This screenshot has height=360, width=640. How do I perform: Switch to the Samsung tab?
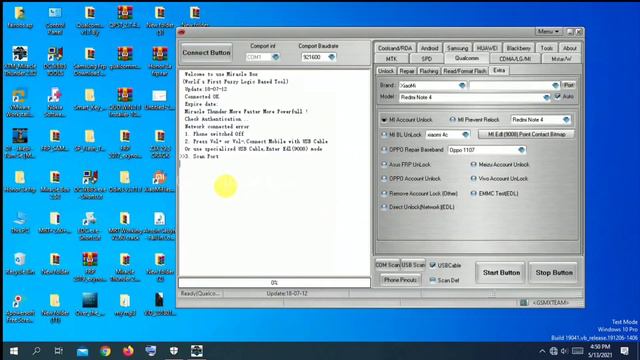coord(457,48)
